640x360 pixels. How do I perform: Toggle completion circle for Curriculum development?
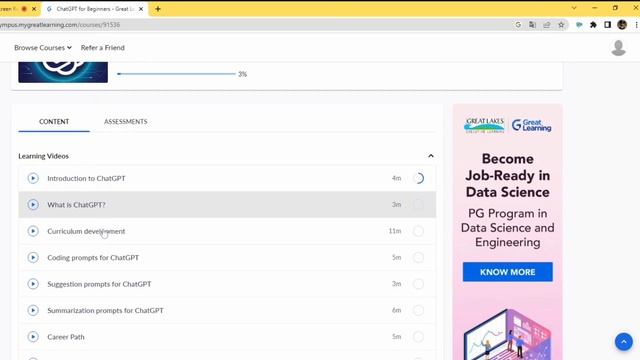click(418, 231)
